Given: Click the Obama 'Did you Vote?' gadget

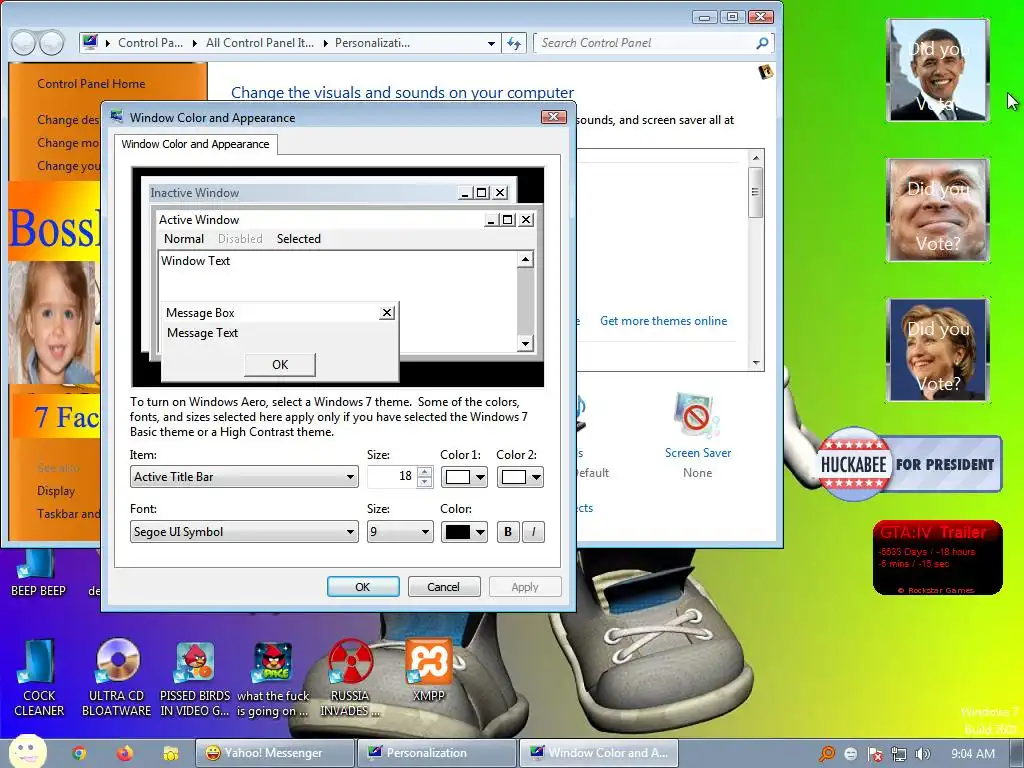Looking at the screenshot, I should tap(938, 70).
